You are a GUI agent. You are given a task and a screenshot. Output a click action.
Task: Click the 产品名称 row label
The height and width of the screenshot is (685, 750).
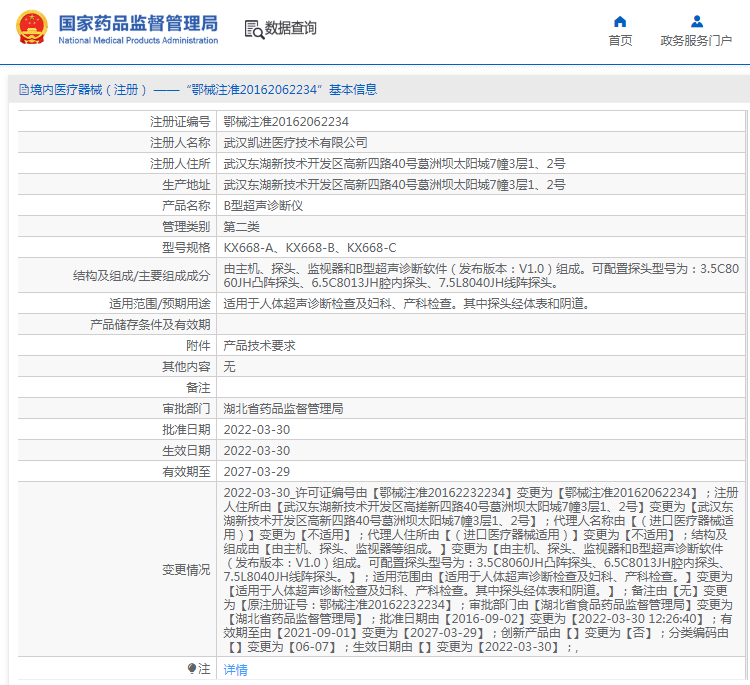pyautogui.click(x=186, y=206)
